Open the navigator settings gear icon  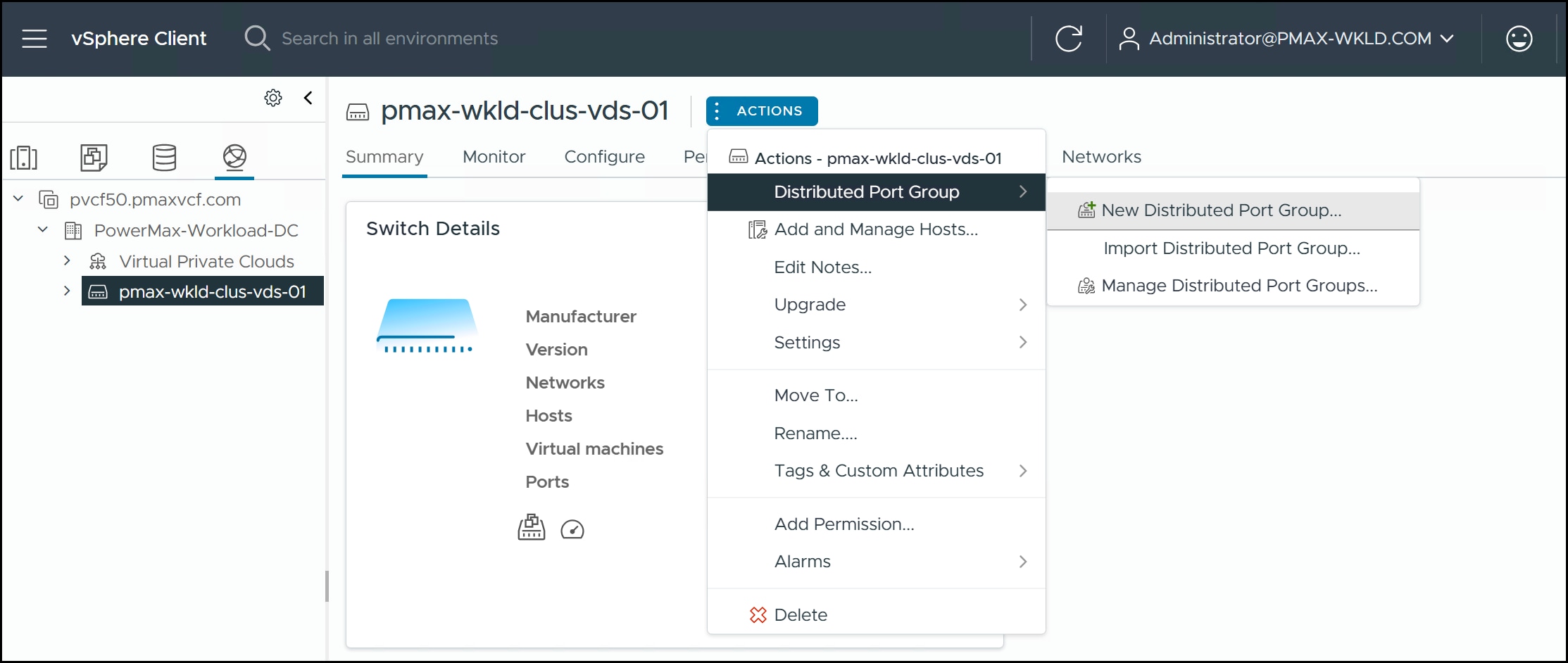(273, 98)
